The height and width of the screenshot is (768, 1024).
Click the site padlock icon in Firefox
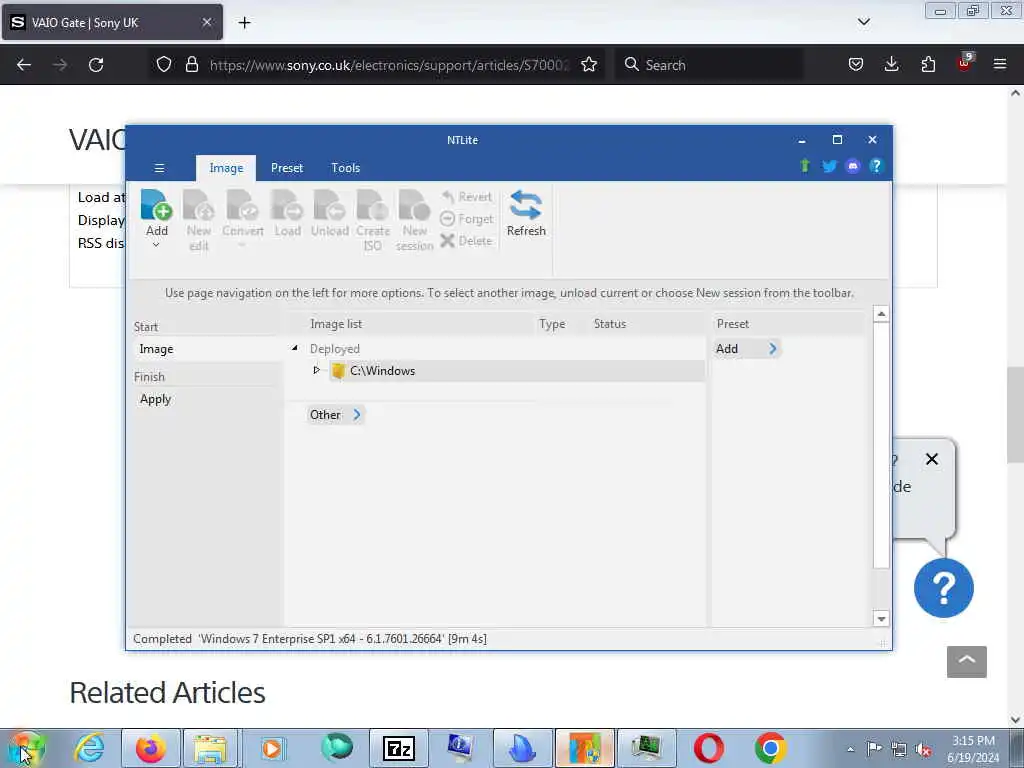pos(191,65)
